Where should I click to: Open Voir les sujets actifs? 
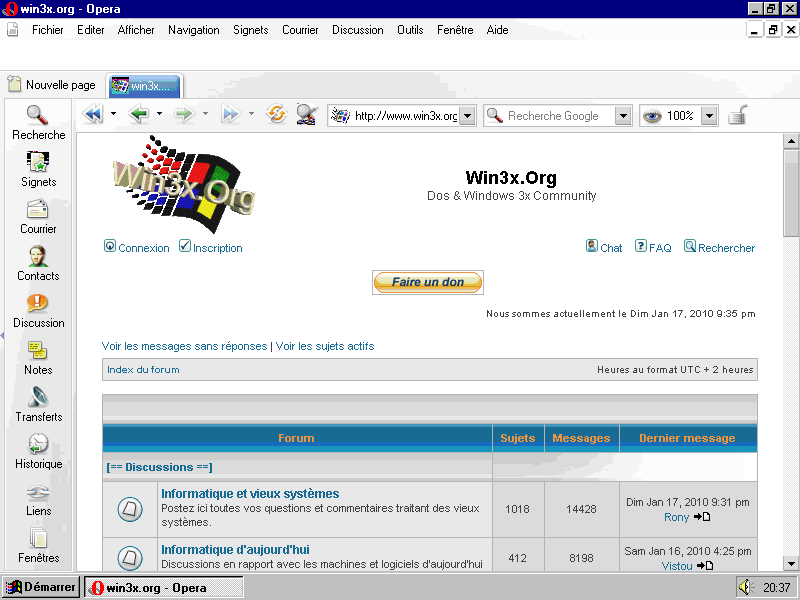[325, 346]
